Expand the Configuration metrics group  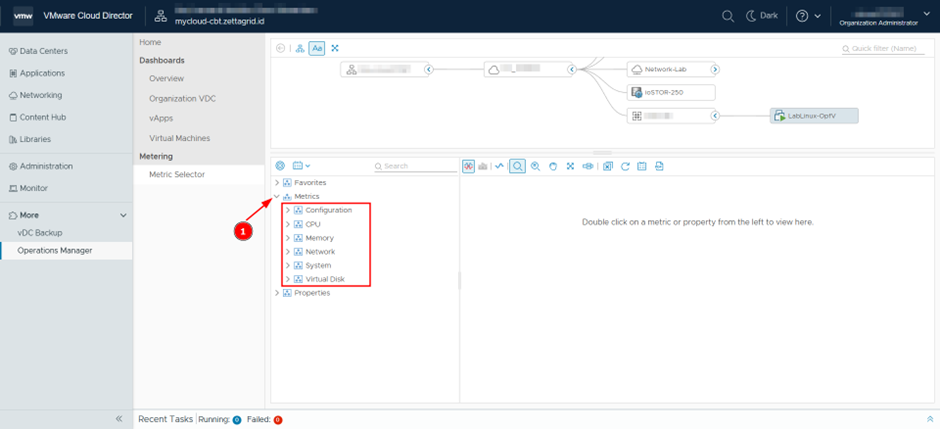tap(288, 210)
